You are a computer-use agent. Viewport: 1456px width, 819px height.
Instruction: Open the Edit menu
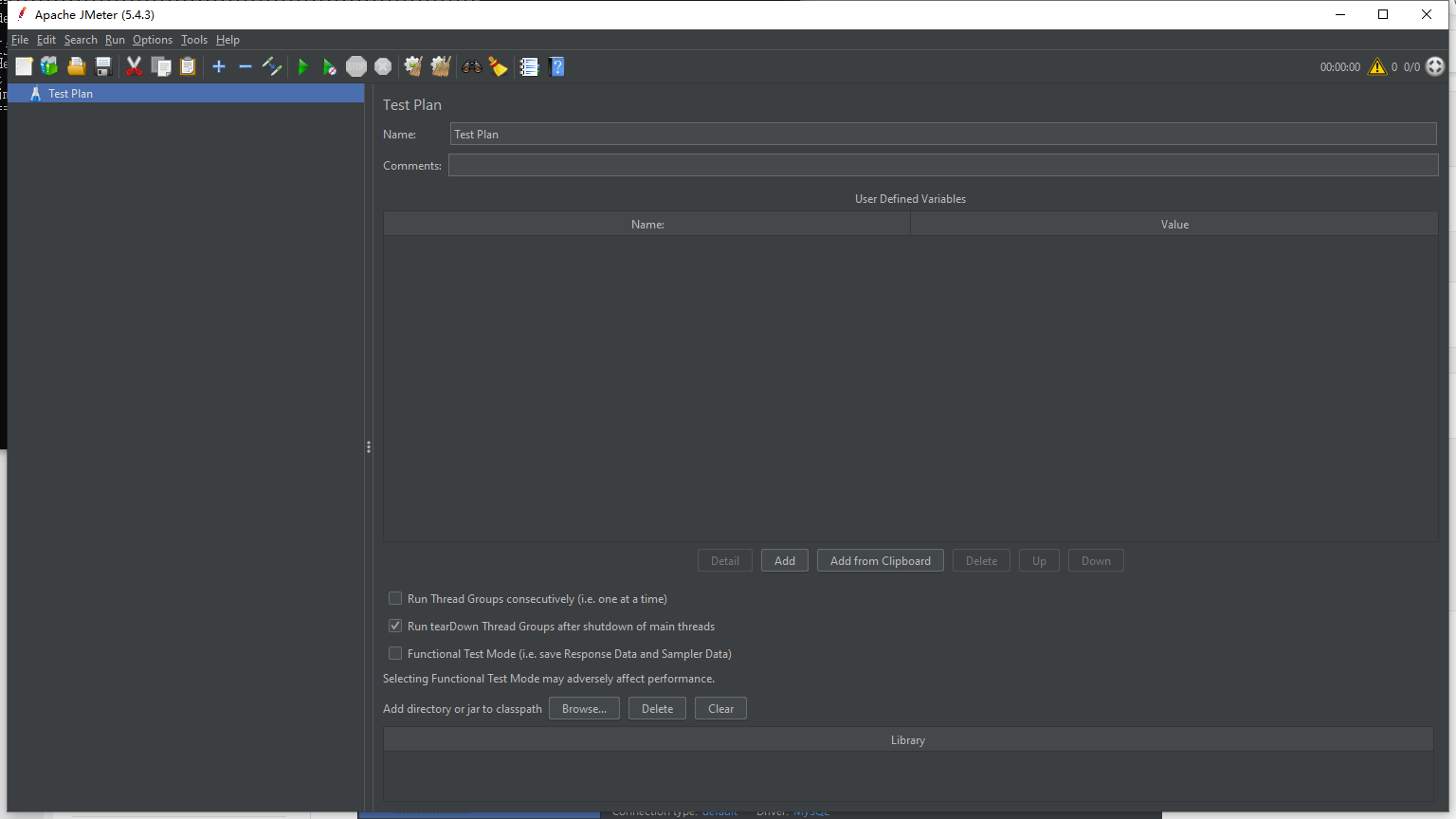[46, 40]
